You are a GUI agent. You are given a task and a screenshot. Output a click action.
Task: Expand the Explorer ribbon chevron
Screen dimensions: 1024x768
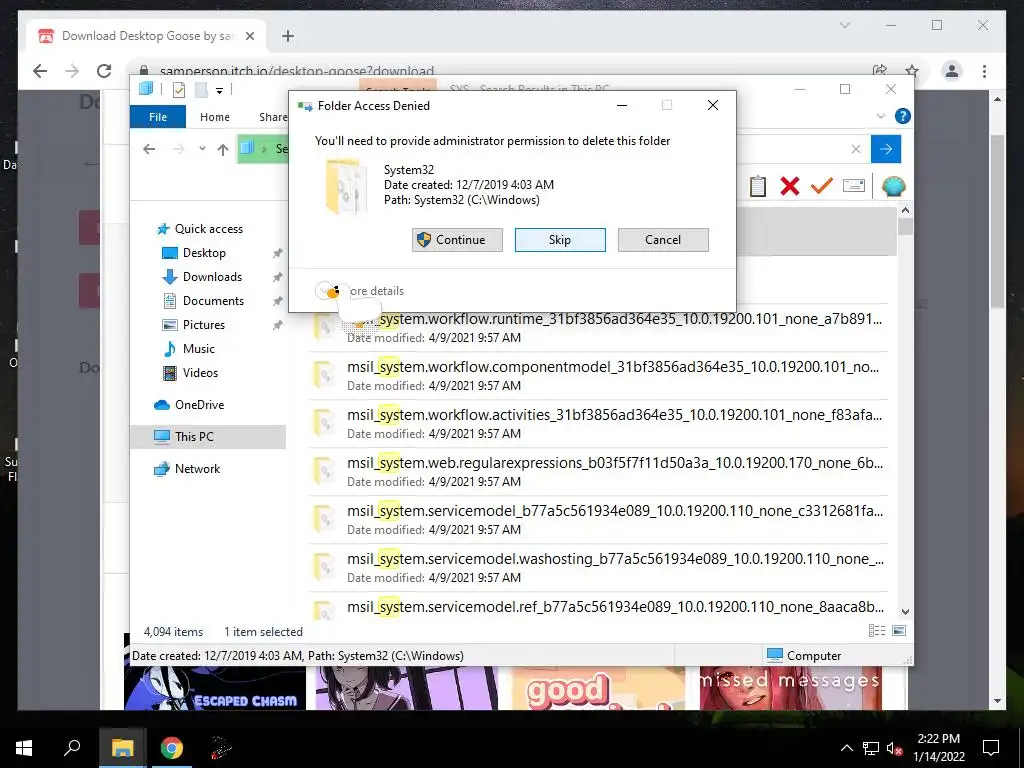tap(880, 116)
